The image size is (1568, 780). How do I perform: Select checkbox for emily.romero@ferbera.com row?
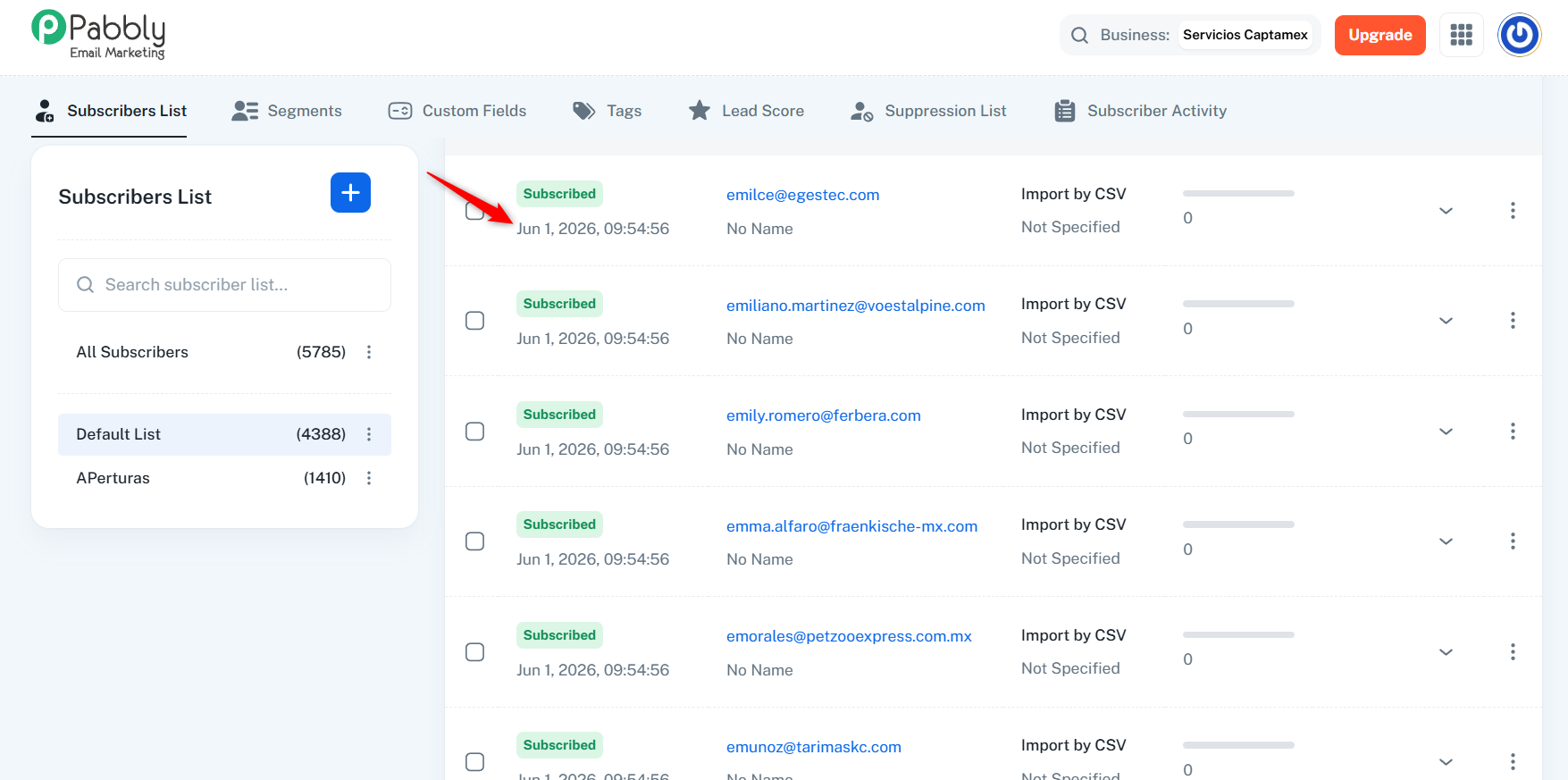(475, 432)
